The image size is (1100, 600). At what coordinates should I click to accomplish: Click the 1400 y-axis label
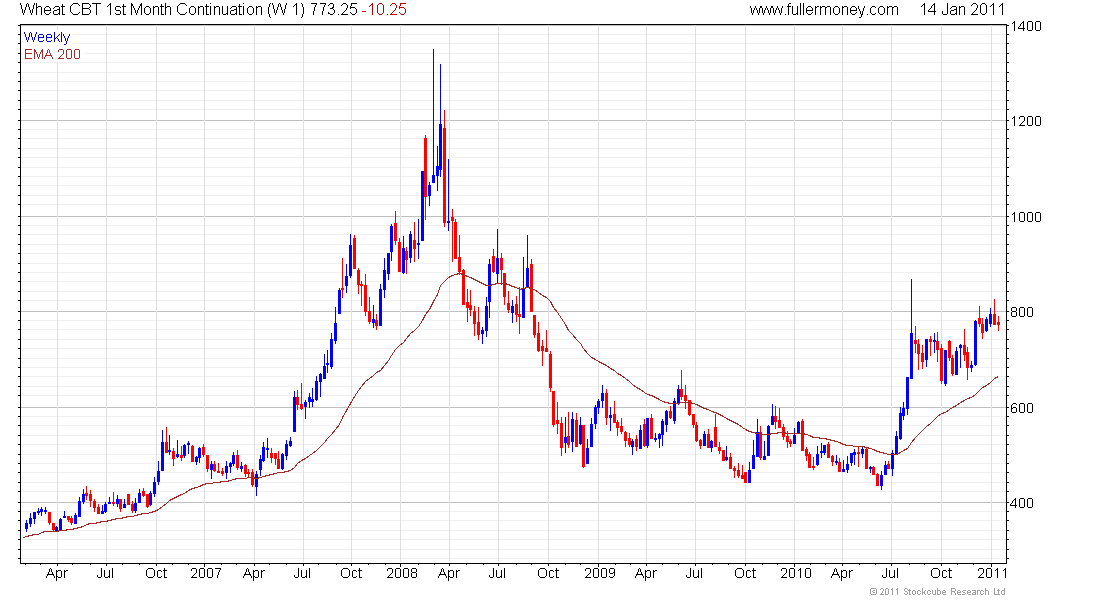(x=1026, y=26)
